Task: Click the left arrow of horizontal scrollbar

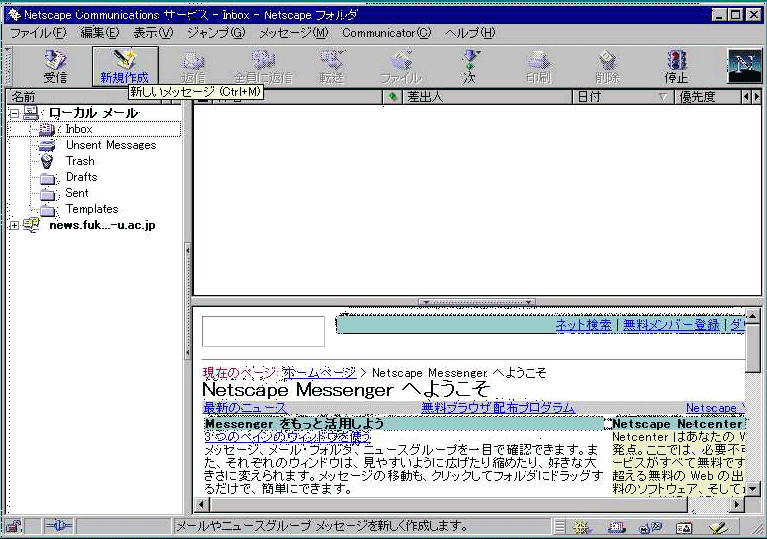Action: 201,504
